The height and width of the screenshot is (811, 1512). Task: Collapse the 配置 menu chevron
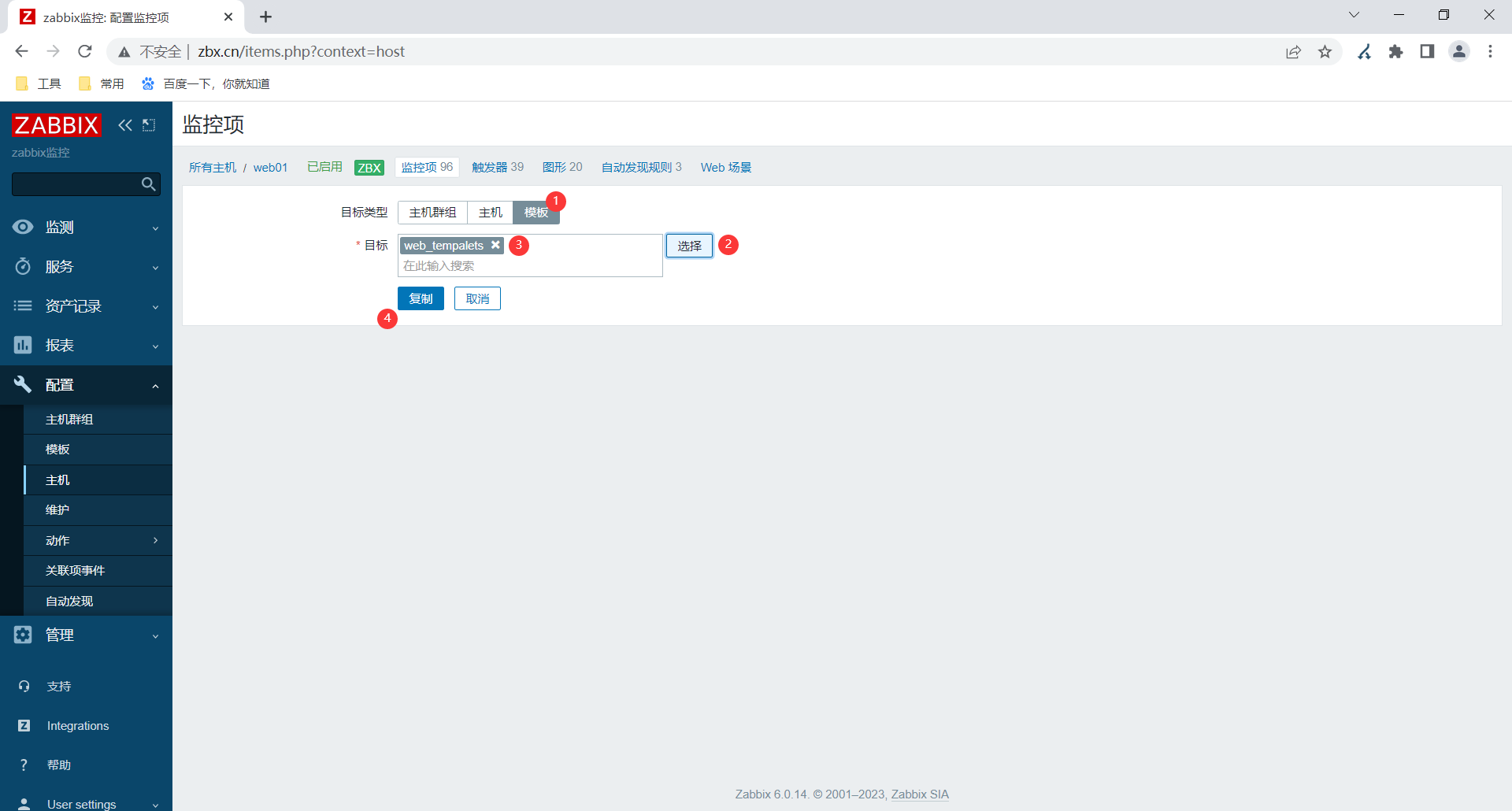(x=155, y=386)
